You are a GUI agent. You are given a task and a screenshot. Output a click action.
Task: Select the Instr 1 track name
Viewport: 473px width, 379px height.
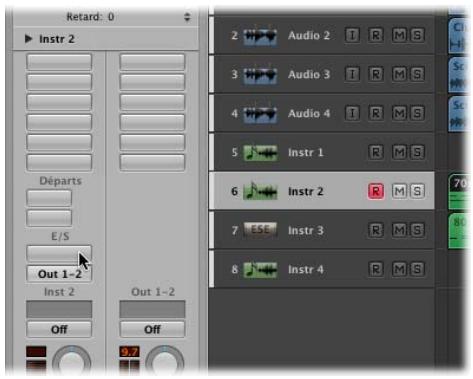point(306,153)
